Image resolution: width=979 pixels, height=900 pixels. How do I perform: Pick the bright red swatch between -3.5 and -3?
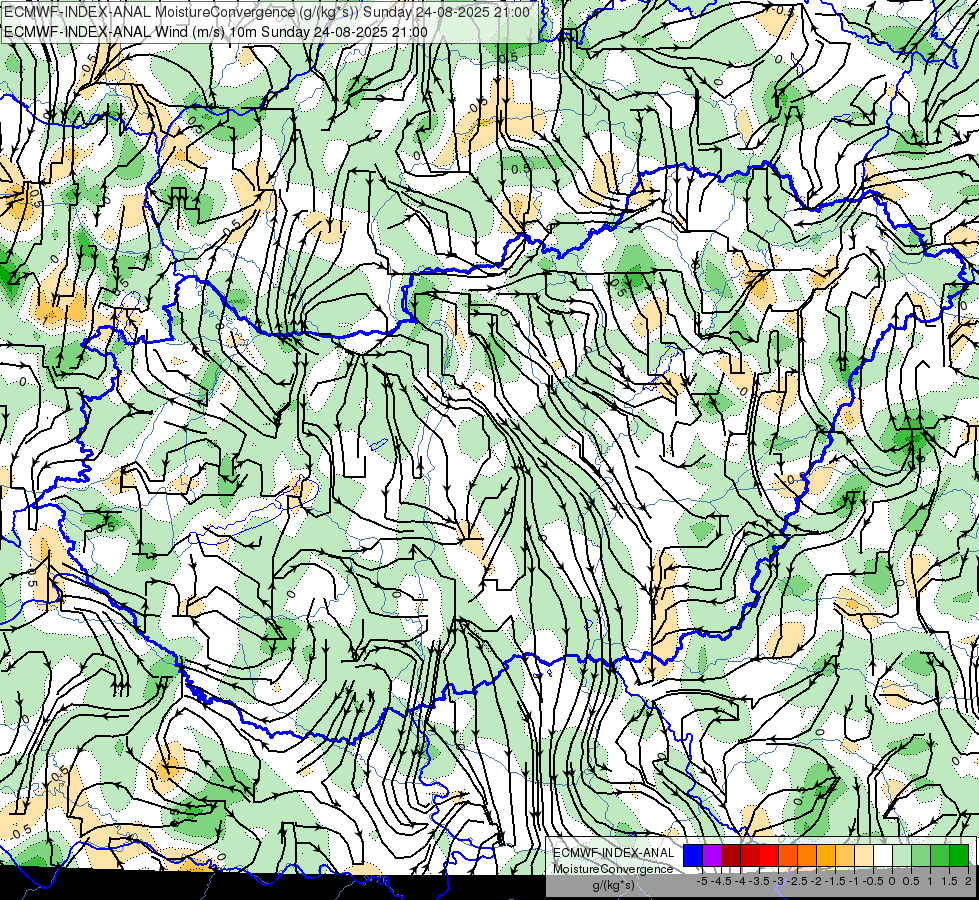click(x=769, y=856)
